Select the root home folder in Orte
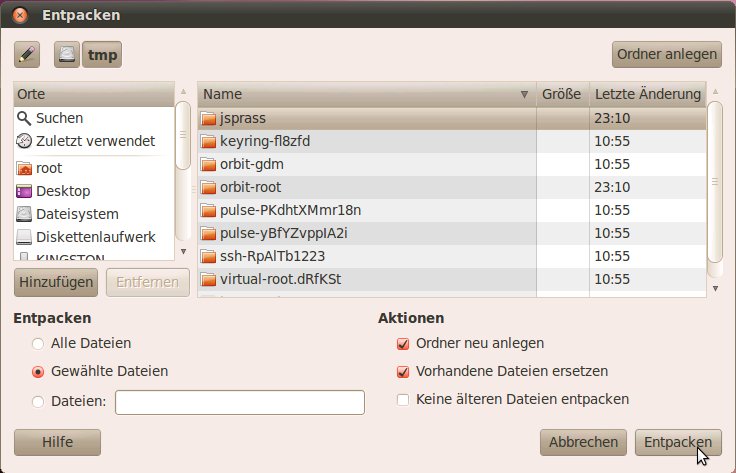The image size is (736, 473). pos(48,168)
